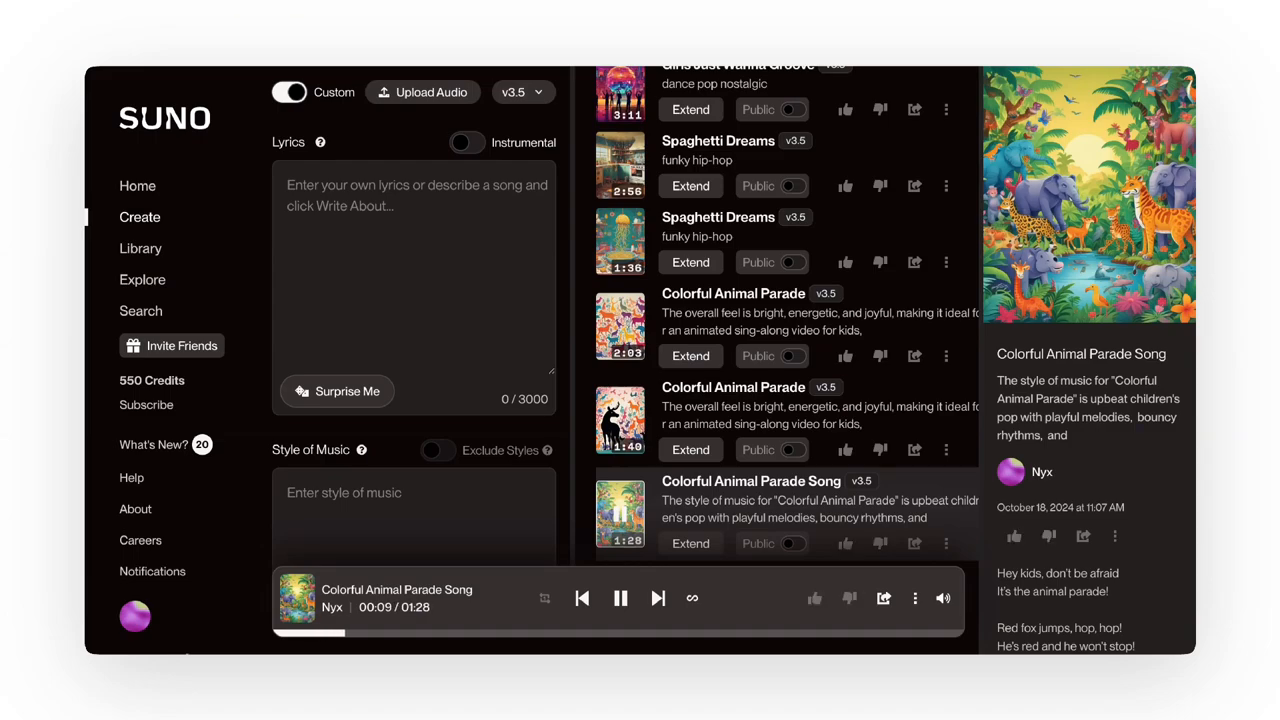Dislike the 1:36 Spaghetti Dreams track
The width and height of the screenshot is (1280, 720).
[x=880, y=262]
